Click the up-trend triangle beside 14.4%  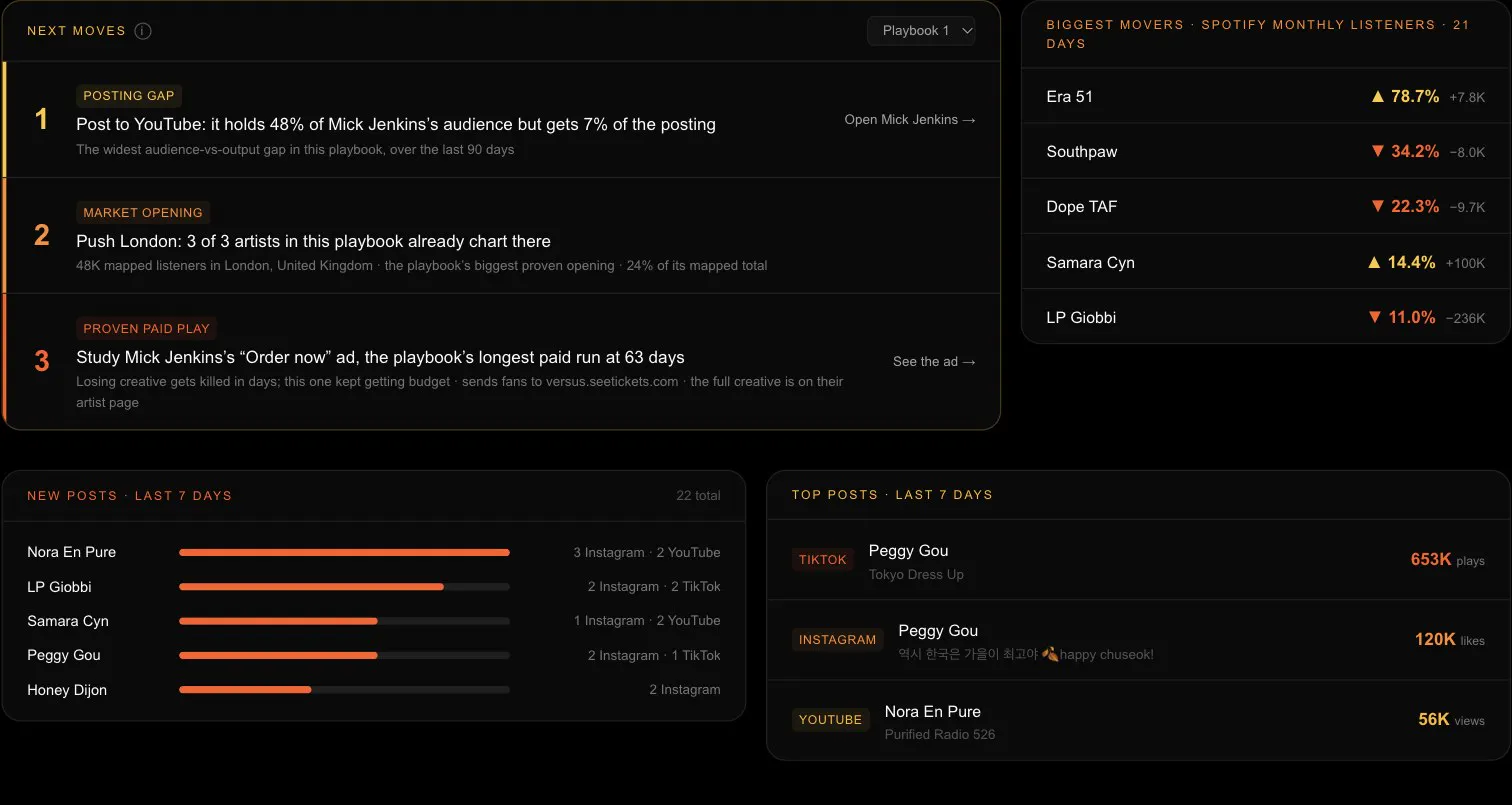(1375, 263)
